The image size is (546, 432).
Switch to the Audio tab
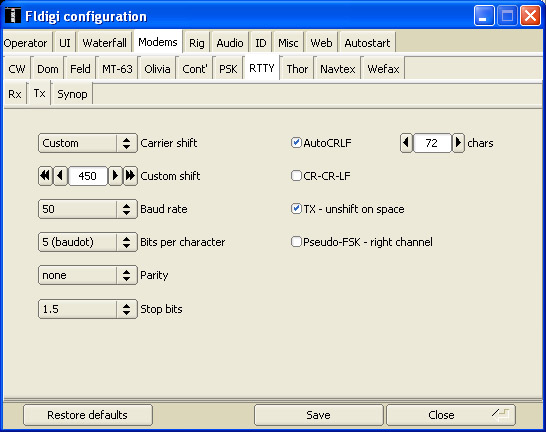tap(230, 43)
